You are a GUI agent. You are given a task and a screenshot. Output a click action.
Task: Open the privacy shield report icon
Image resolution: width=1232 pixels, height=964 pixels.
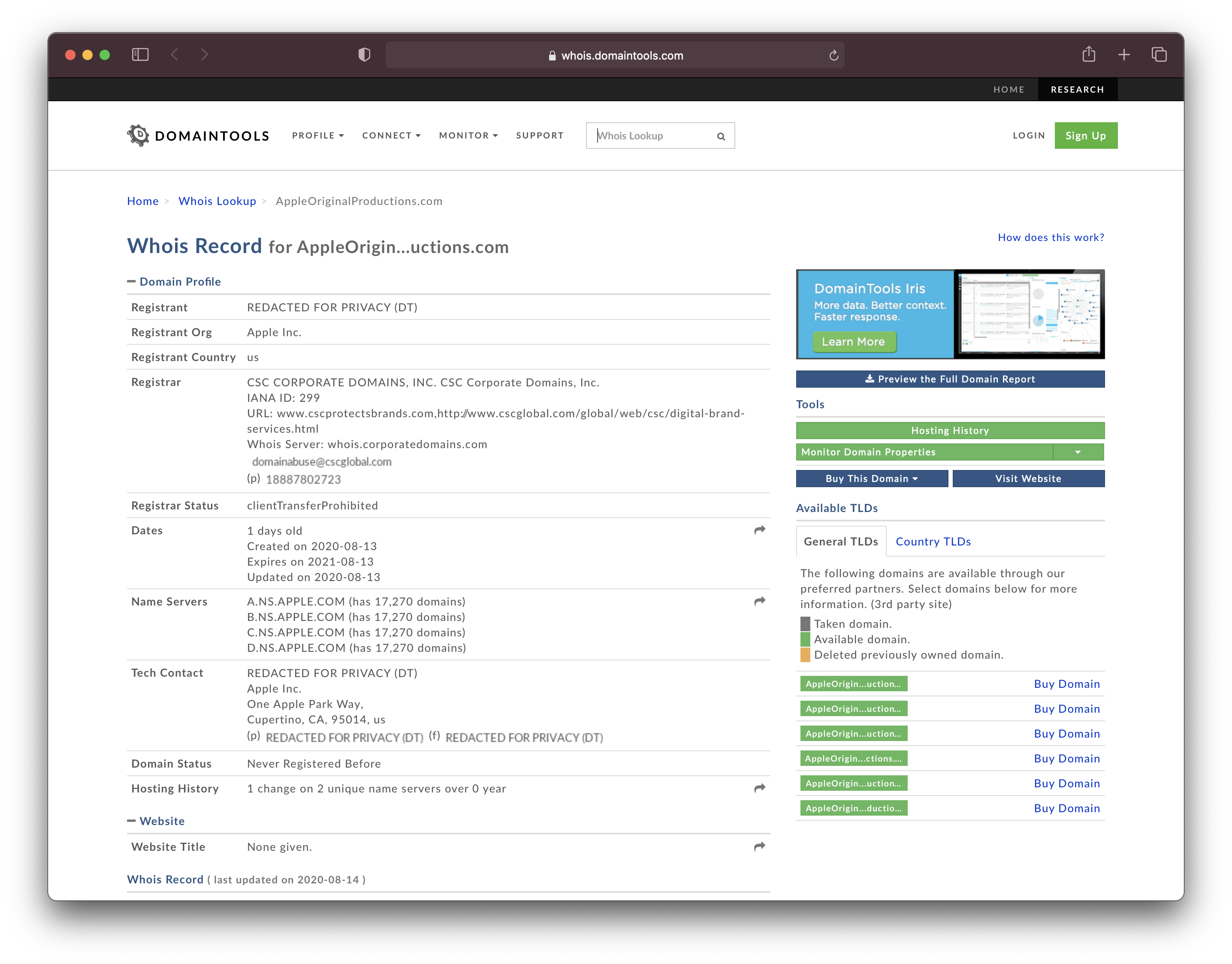365,55
